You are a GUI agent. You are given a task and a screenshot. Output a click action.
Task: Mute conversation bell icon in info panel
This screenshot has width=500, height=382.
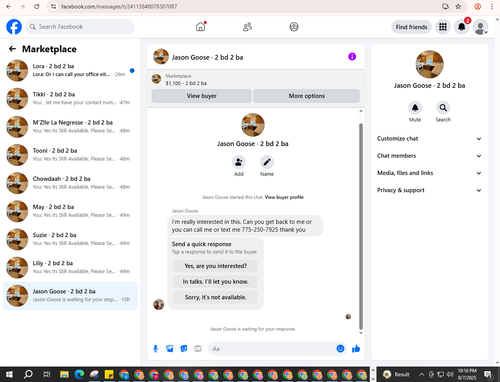(x=415, y=108)
